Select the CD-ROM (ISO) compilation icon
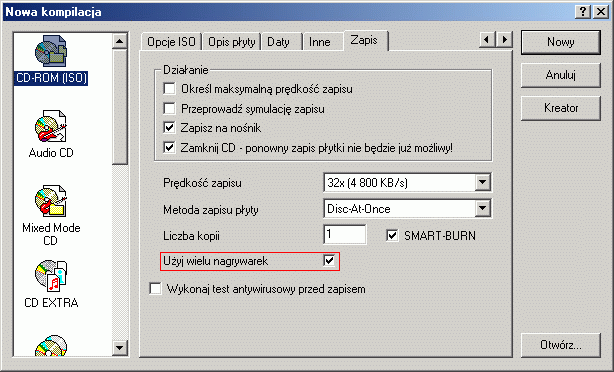614x372 pixels. [51, 60]
